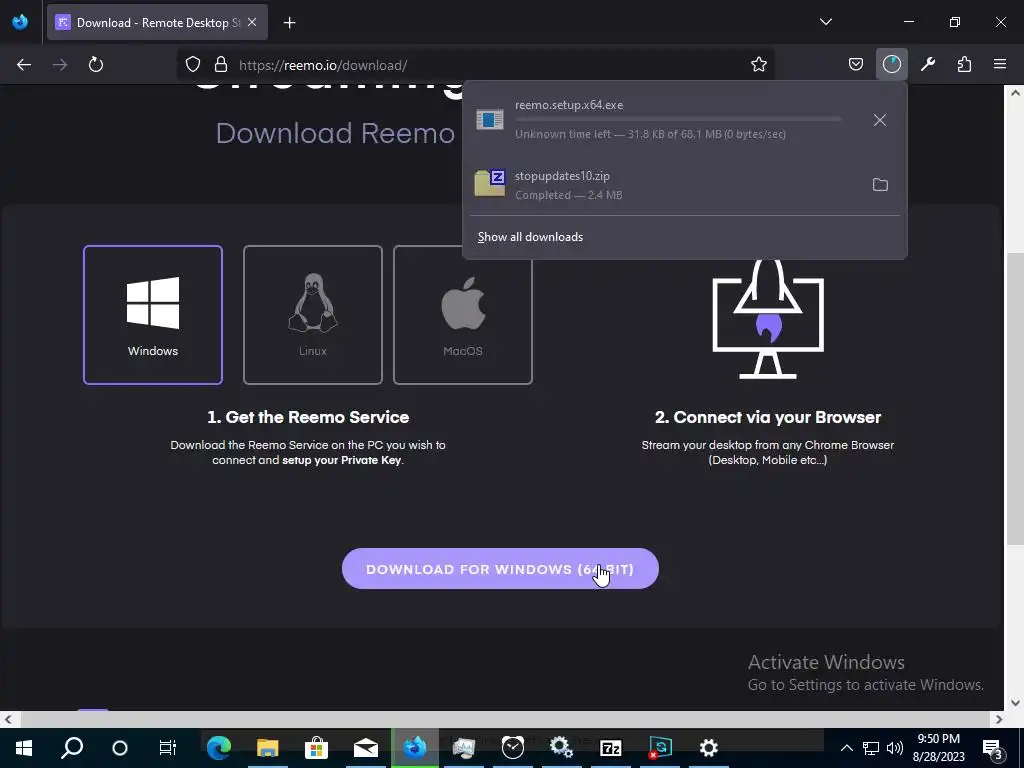Open the volume control in the tray
This screenshot has width=1024, height=768.
coord(895,748)
